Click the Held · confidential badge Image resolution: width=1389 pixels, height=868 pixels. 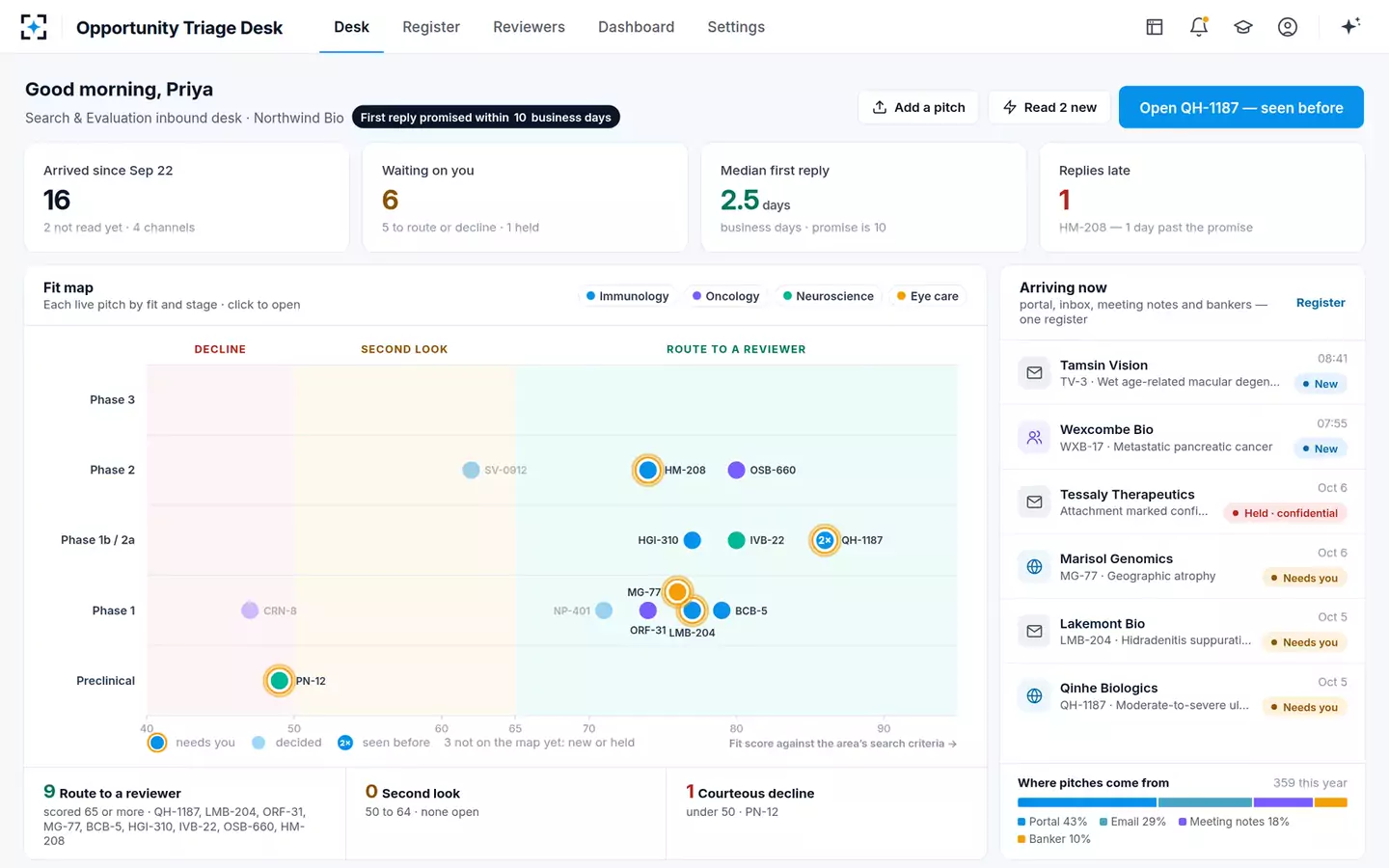[1285, 513]
